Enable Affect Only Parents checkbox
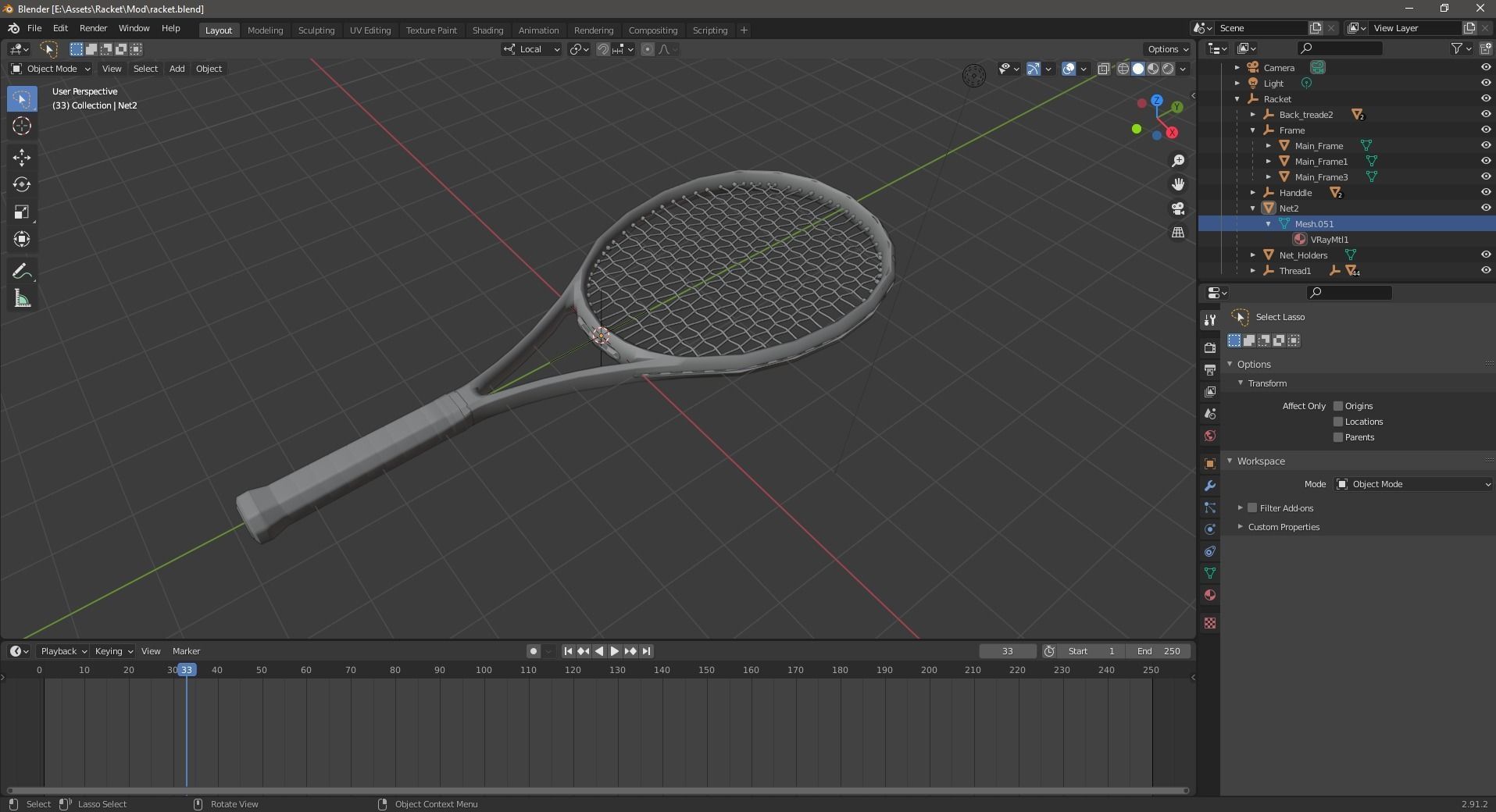1496x812 pixels. 1338,437
